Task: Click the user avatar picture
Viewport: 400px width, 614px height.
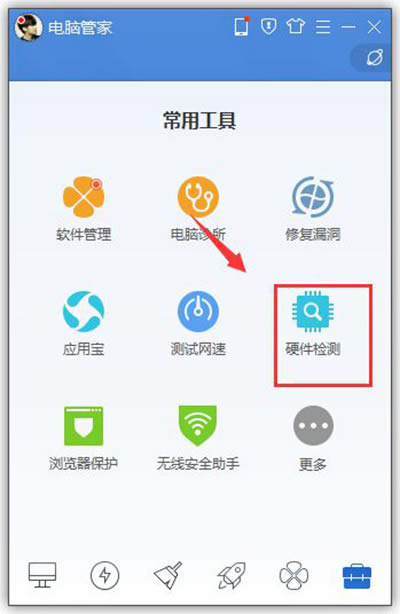Action: [28, 27]
